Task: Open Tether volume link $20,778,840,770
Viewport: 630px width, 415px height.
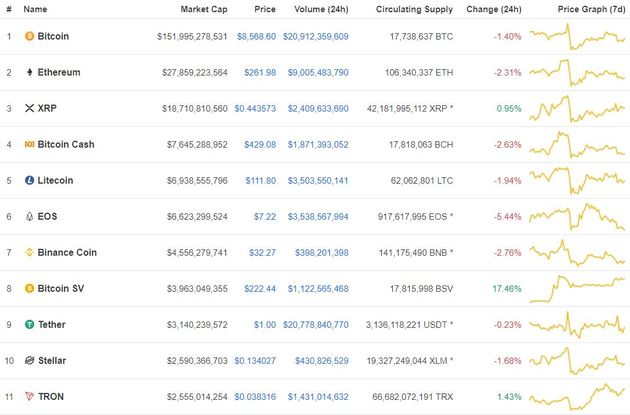Action: [315, 325]
